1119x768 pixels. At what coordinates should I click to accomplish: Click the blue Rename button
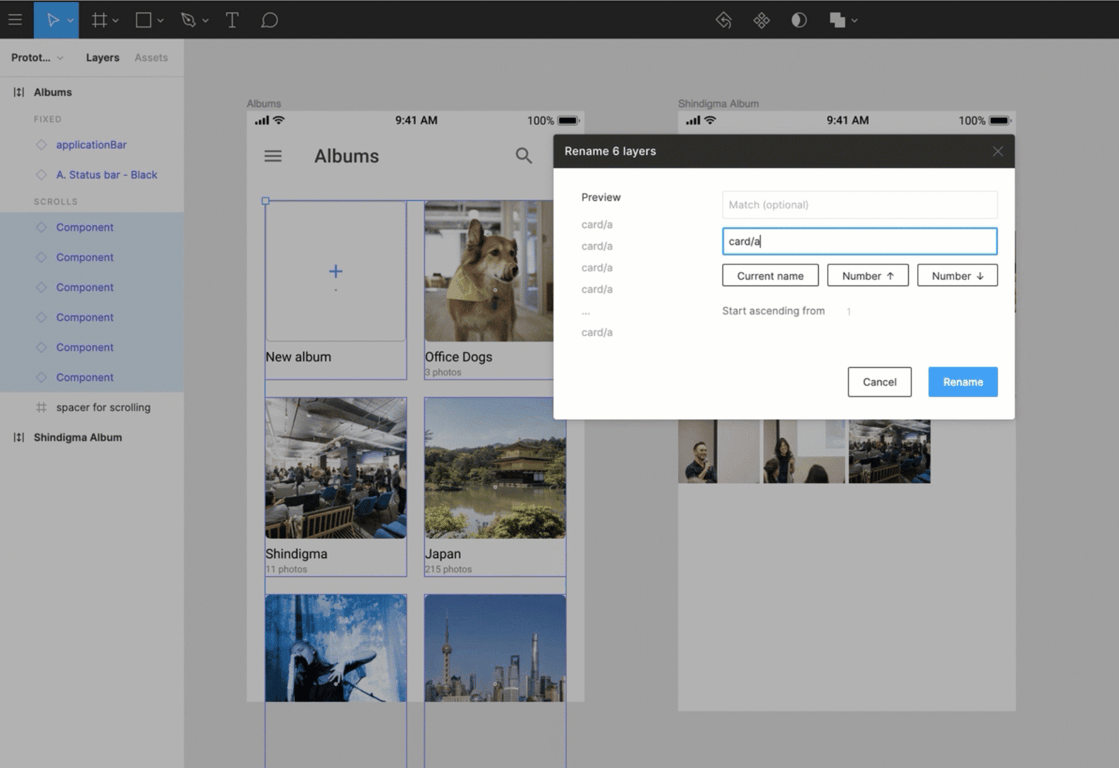point(962,382)
